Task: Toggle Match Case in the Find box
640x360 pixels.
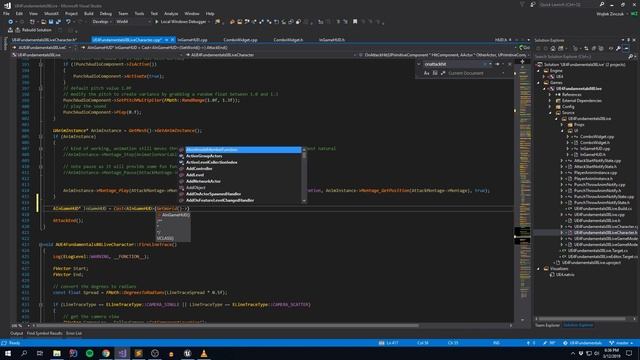Action: 427,73
